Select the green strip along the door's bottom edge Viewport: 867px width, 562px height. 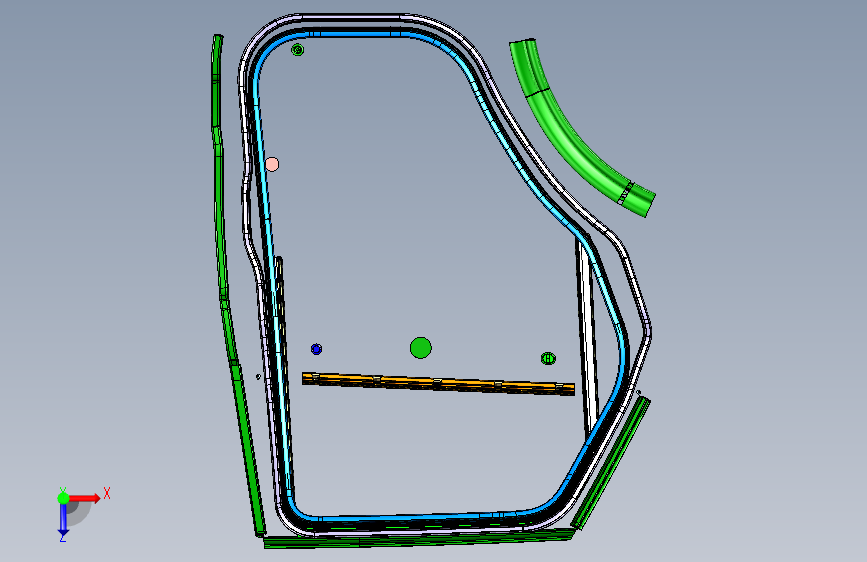(419, 539)
